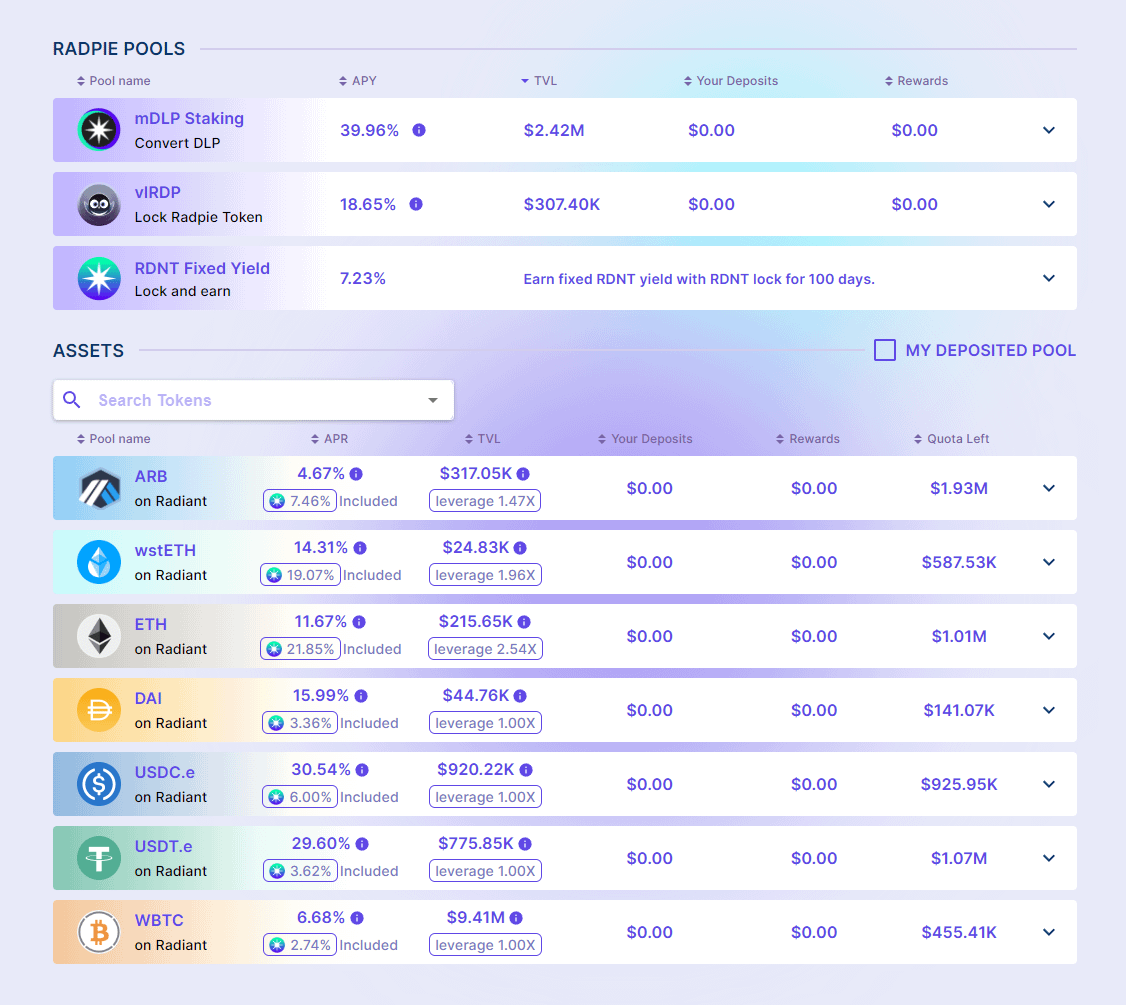Click the RDNT Fixed Yield pool icon
The width and height of the screenshot is (1126, 1005).
99,279
